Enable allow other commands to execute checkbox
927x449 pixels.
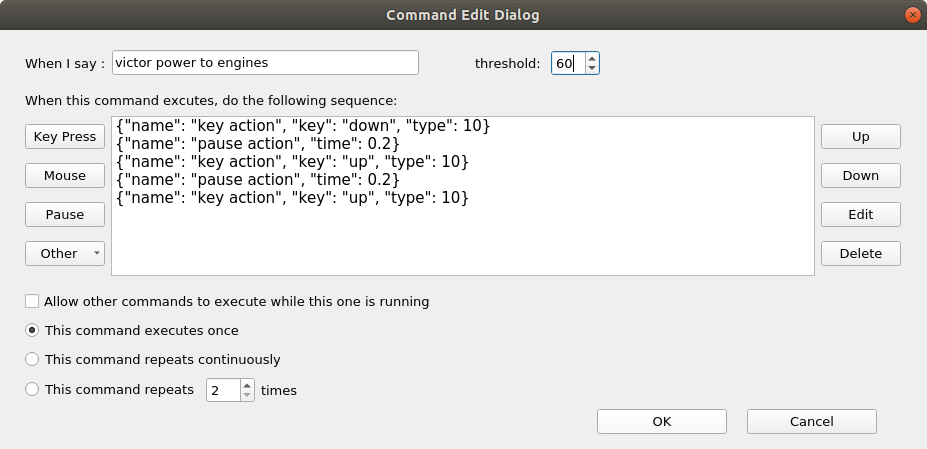(x=33, y=301)
